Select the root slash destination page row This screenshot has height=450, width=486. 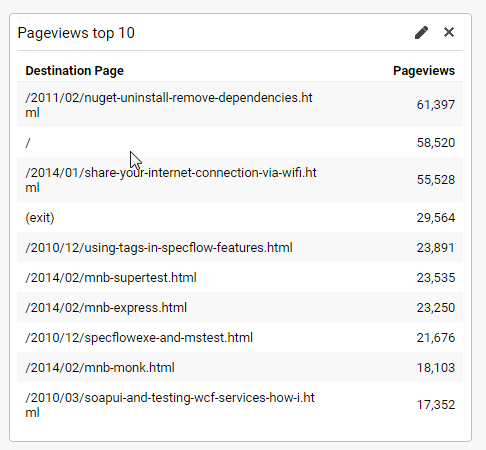[240, 142]
